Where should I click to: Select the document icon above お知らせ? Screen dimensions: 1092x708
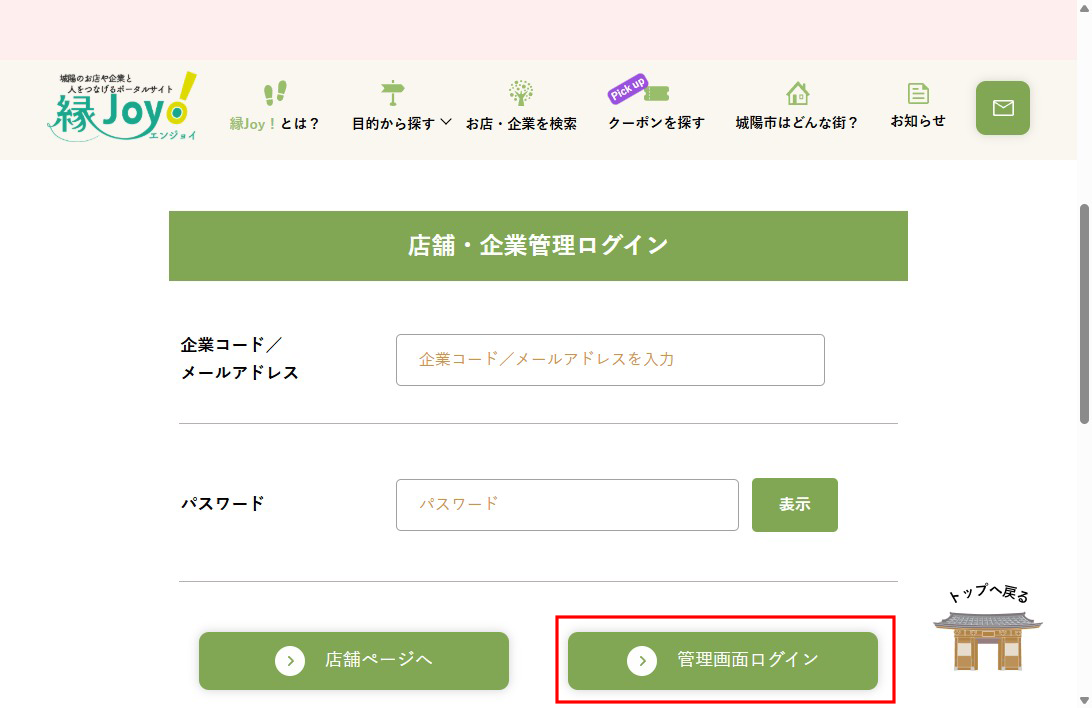(917, 92)
